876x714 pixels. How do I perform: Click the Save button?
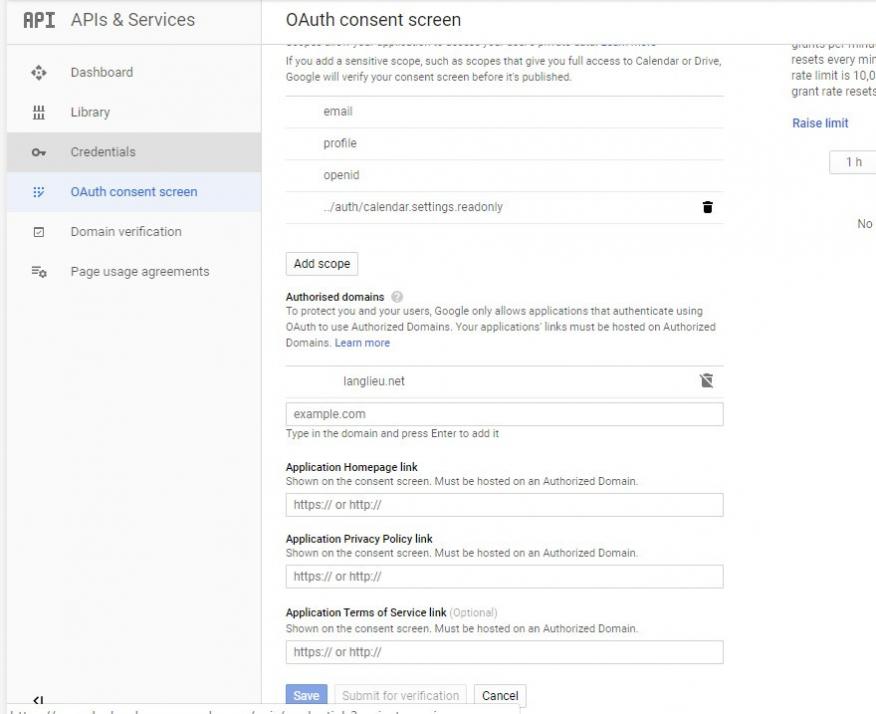tap(306, 696)
